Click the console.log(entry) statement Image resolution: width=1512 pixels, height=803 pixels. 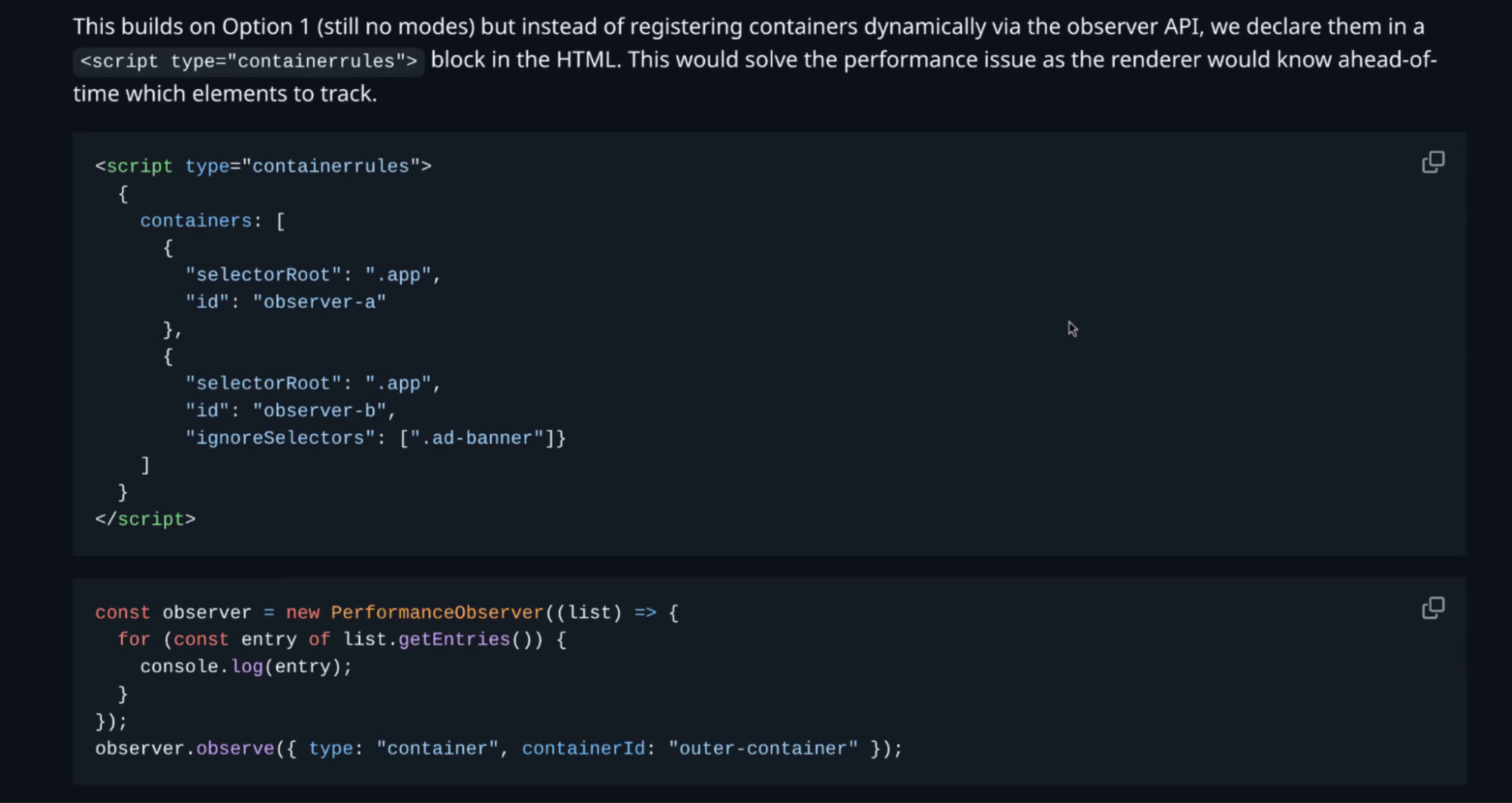coord(246,667)
